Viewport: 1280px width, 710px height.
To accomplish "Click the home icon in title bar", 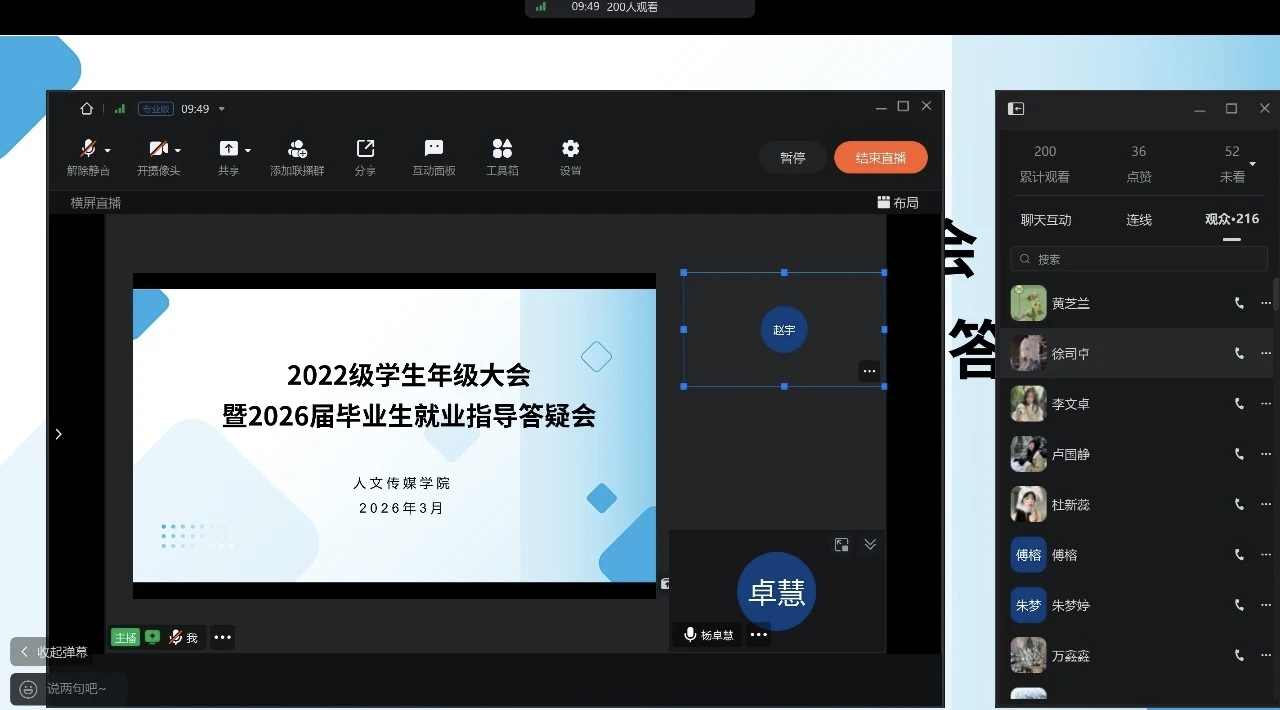I will [x=87, y=109].
